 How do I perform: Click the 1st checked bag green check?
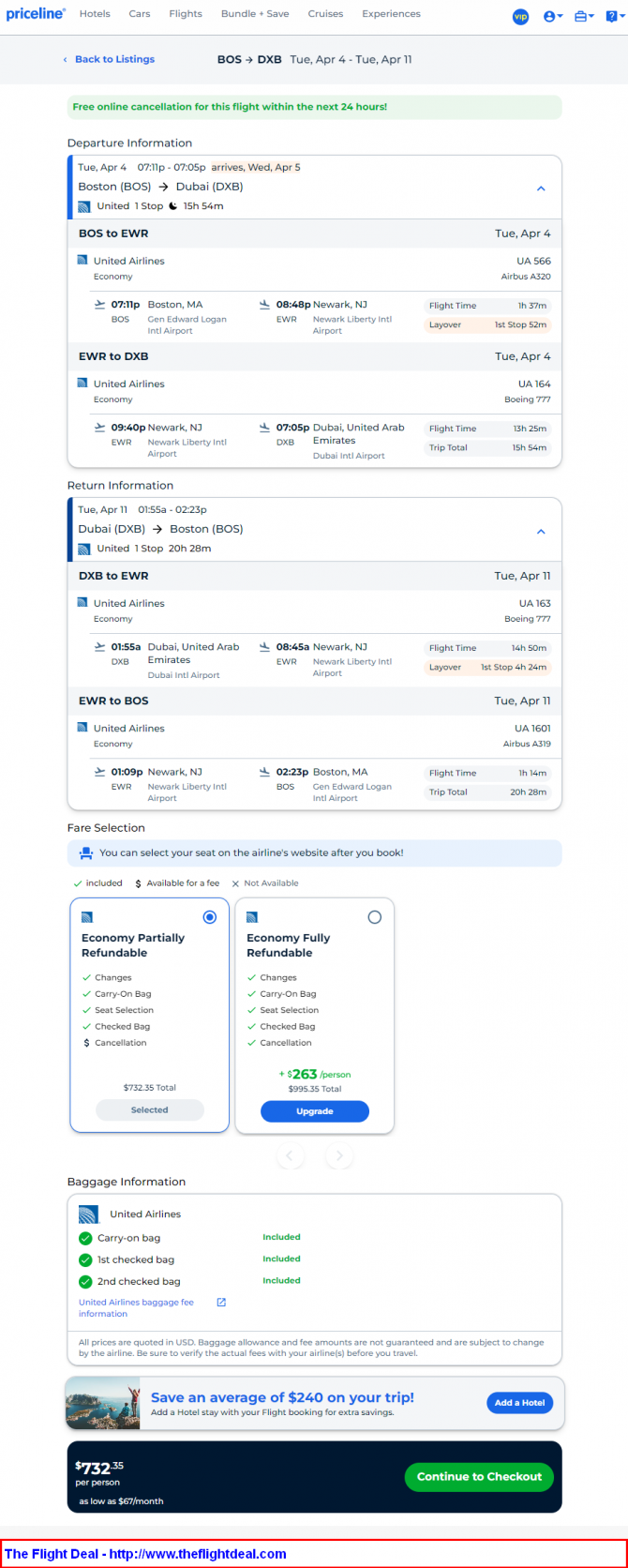pos(85,1259)
